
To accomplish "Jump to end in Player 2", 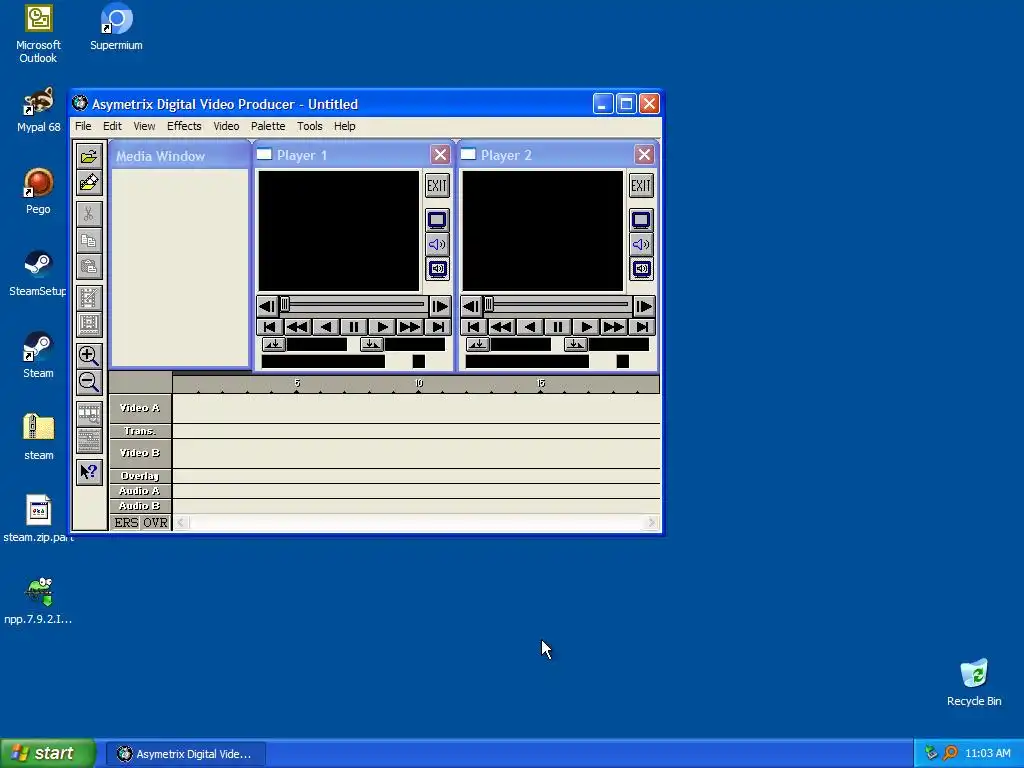I will (642, 327).
